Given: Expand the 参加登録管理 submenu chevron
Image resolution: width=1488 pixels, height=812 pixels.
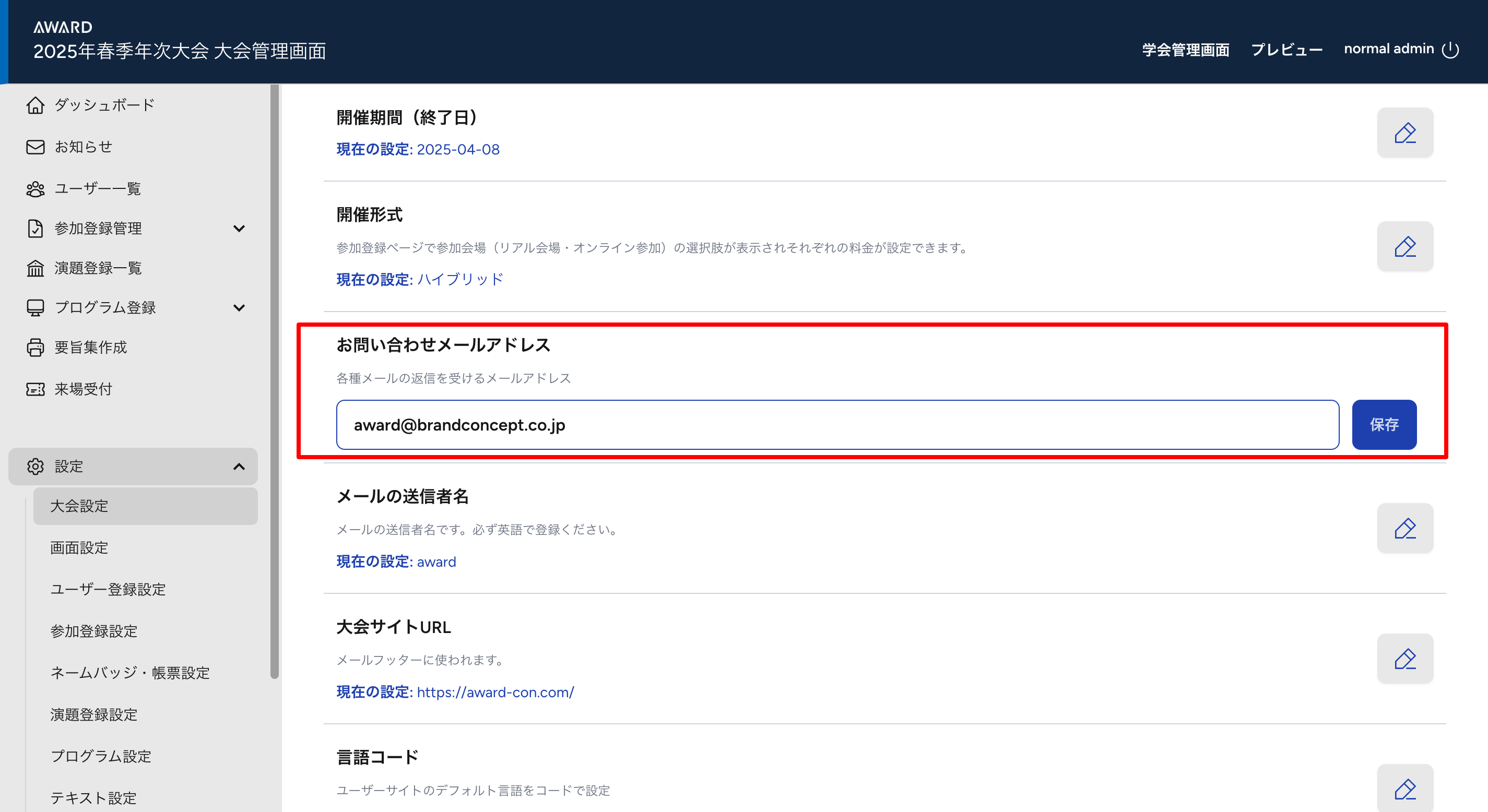Looking at the screenshot, I should pyautogui.click(x=239, y=229).
